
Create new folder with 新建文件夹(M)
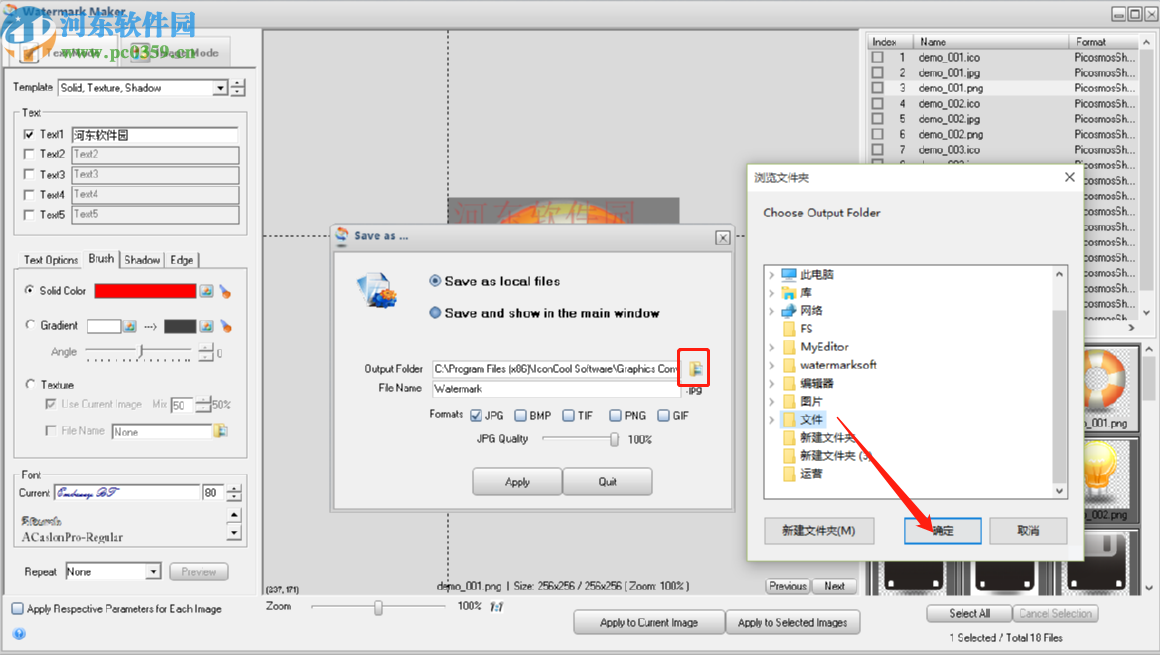[819, 531]
